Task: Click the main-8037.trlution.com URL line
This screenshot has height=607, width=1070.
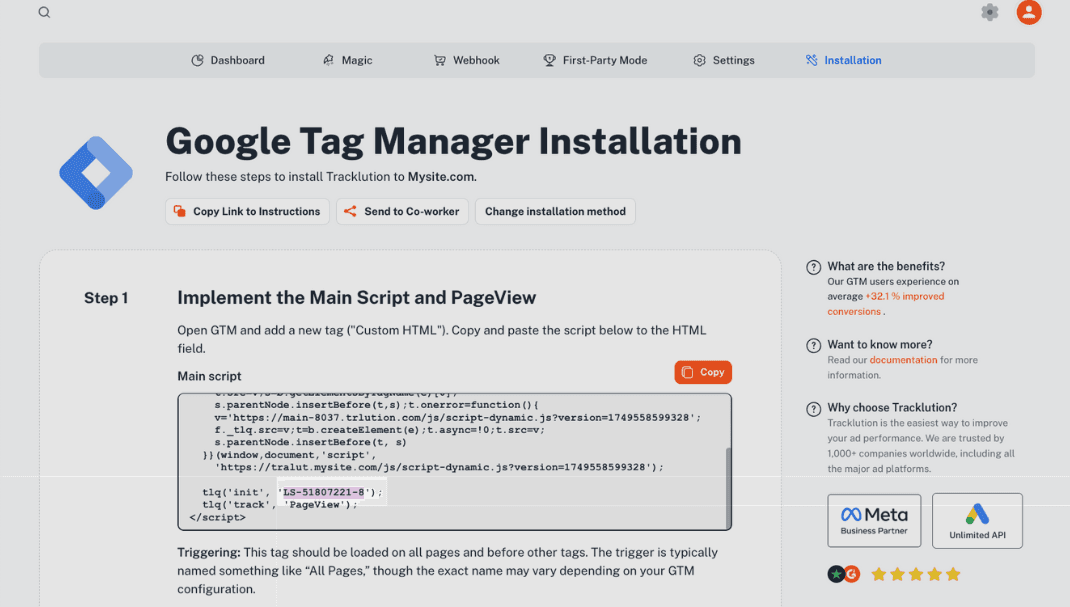Action: pyautogui.click(x=457, y=417)
